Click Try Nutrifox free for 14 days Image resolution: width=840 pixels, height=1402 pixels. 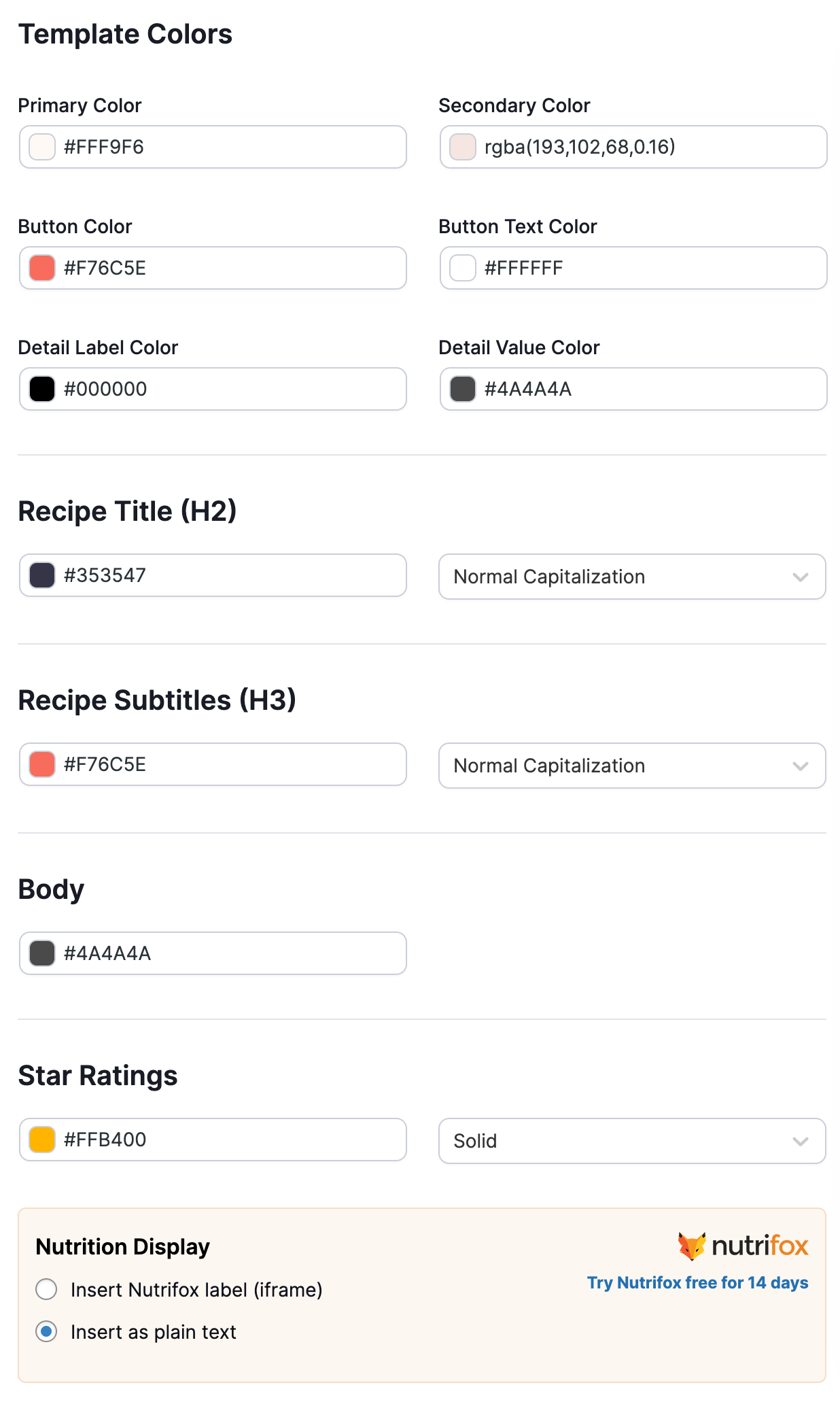tap(697, 1282)
